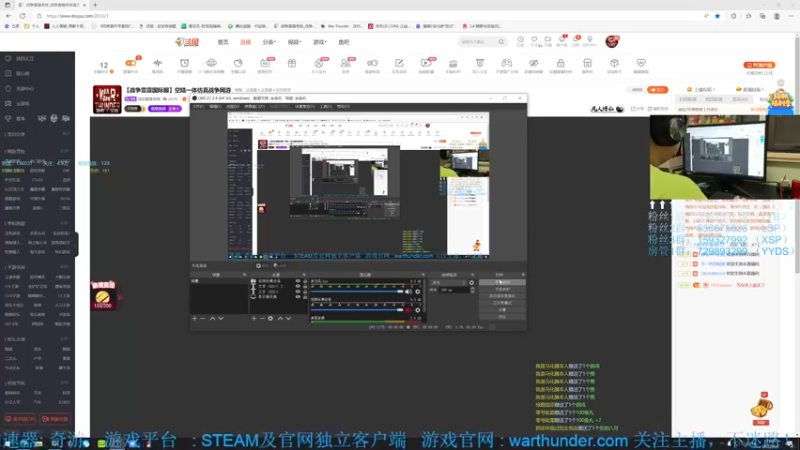Click the orange PC客户端 button
Viewport: 800px width, 450px height.
pyautogui.click(x=759, y=65)
